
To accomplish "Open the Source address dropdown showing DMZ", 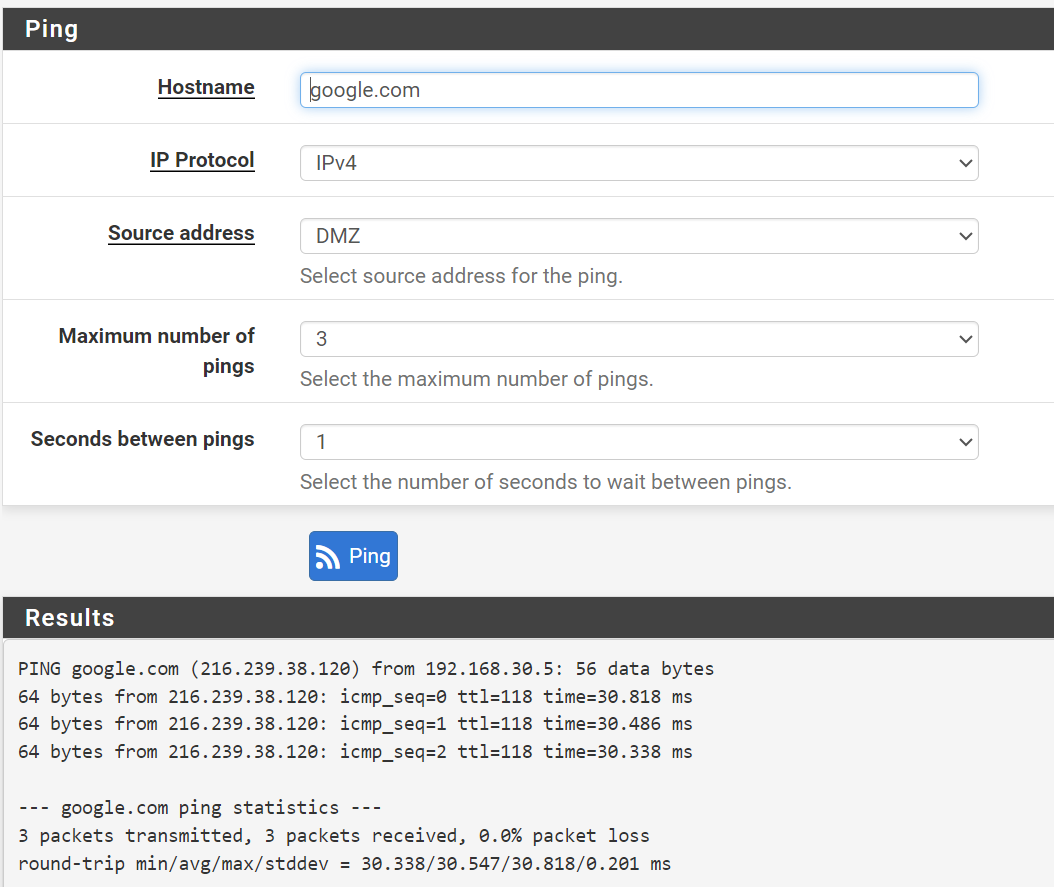I will [639, 236].
